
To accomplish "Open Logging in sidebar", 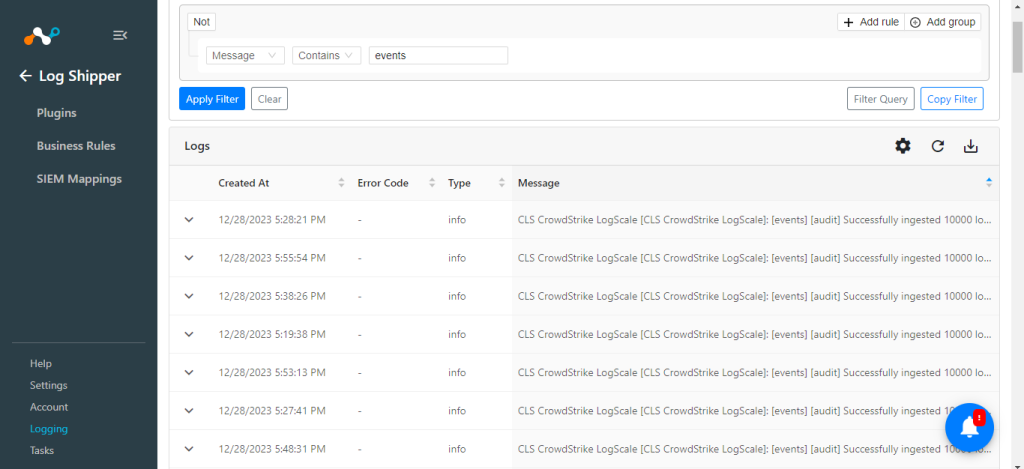I will [49, 429].
